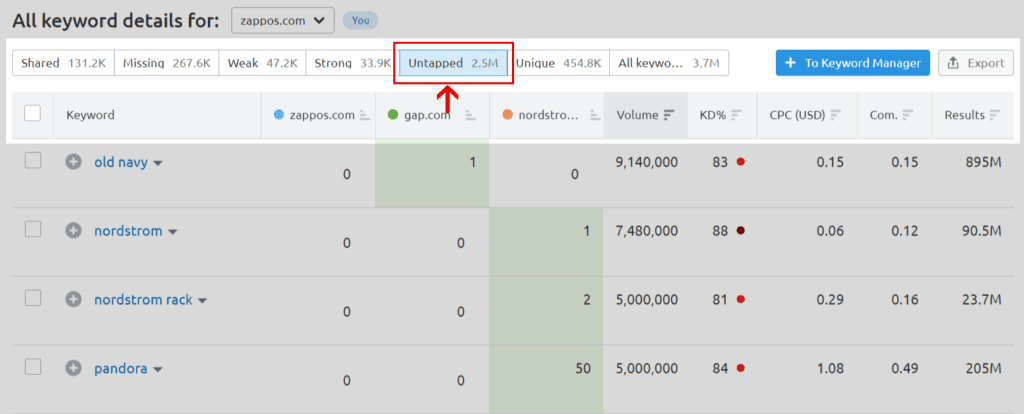
Task: Open the old navy keyword link
Action: tap(121, 162)
